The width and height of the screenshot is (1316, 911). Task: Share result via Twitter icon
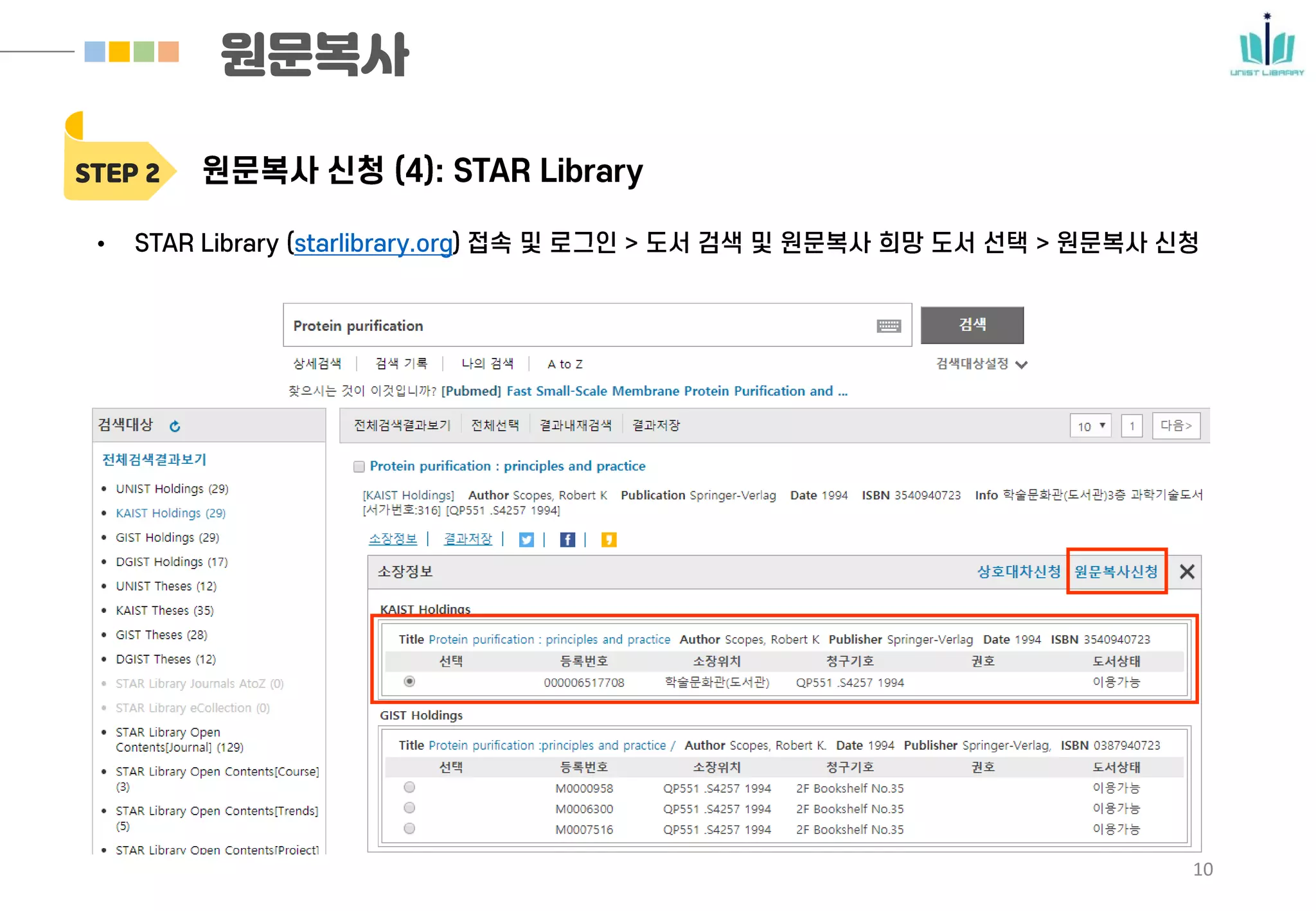click(526, 540)
